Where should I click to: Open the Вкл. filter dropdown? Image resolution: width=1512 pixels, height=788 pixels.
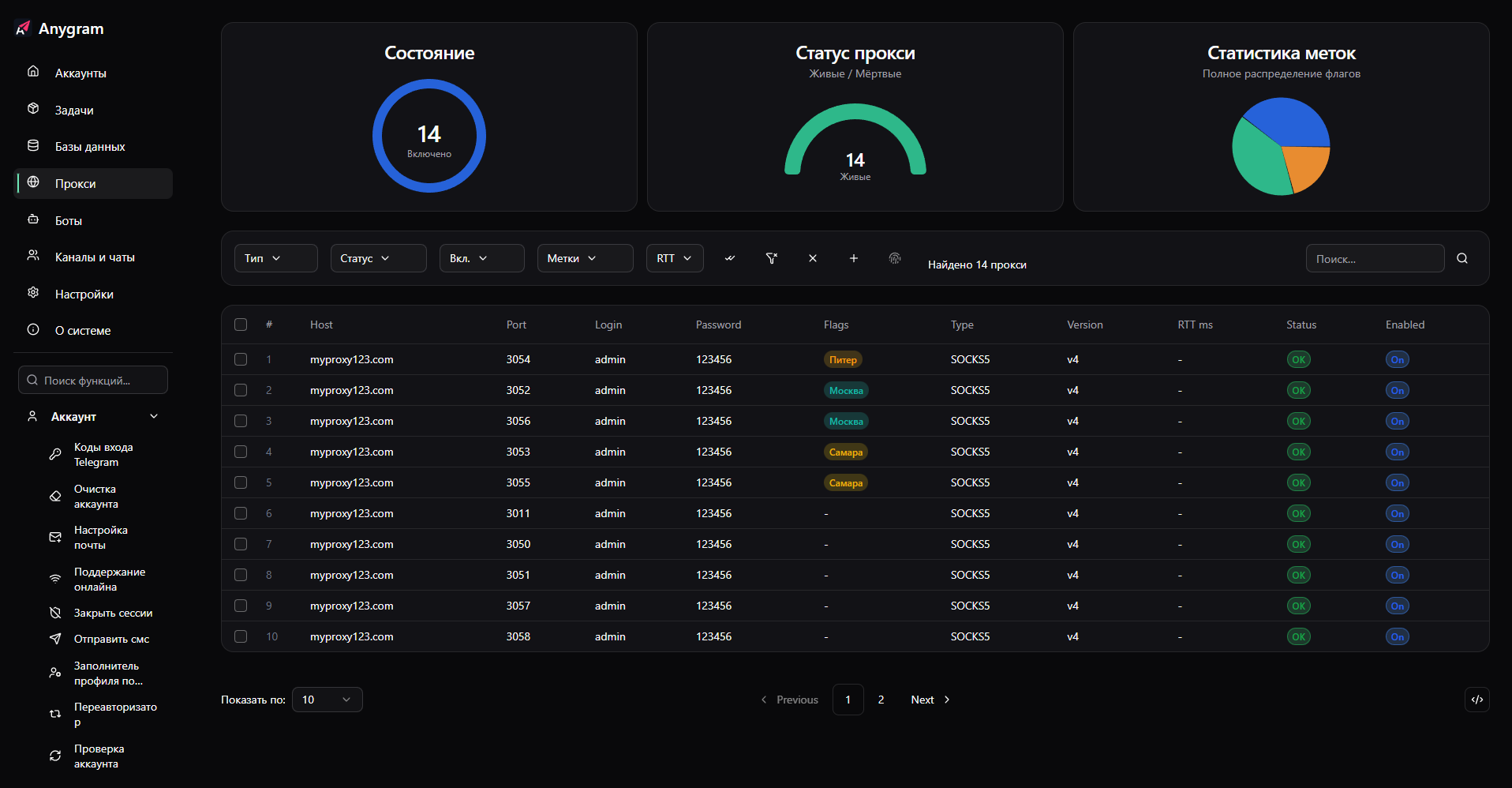point(482,258)
